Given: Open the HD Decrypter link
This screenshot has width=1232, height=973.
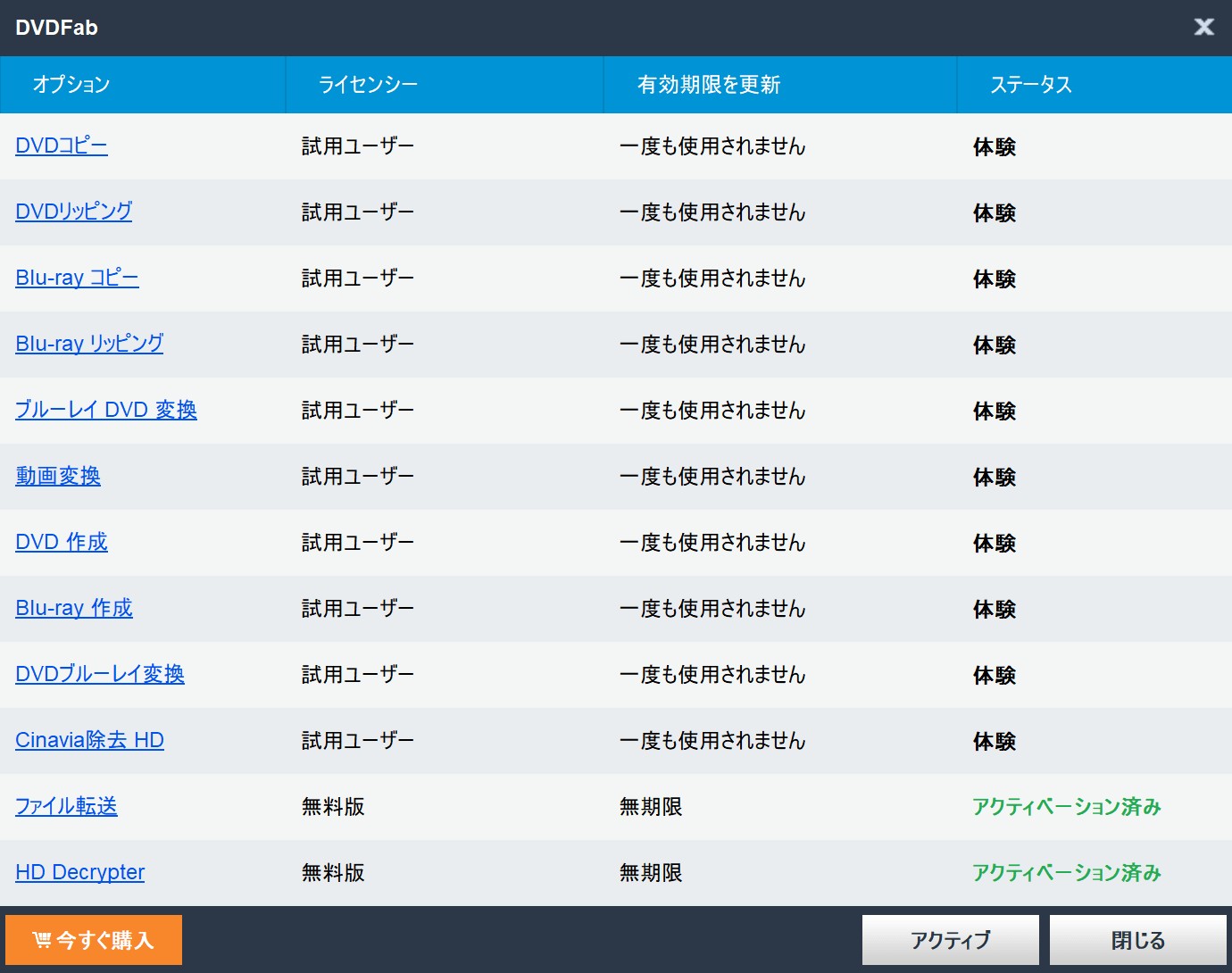Looking at the screenshot, I should [79, 872].
